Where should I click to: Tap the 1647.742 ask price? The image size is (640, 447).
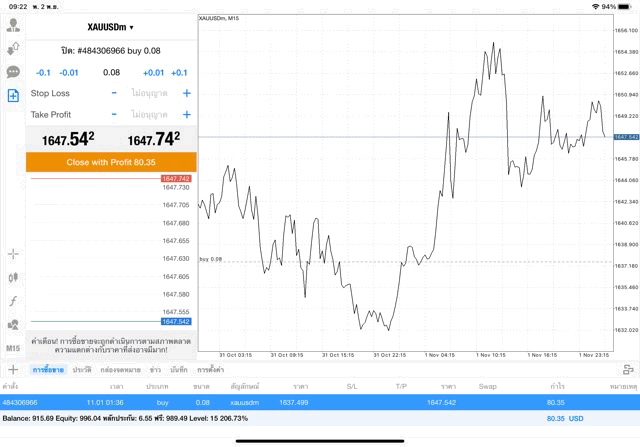pyautogui.click(x=154, y=139)
